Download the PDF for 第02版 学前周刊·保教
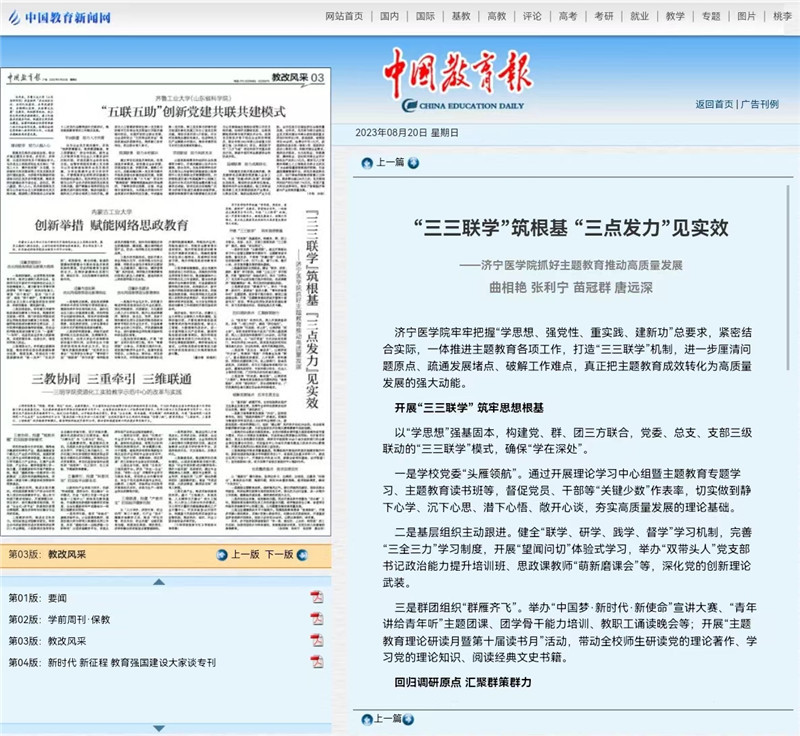 click(317, 619)
